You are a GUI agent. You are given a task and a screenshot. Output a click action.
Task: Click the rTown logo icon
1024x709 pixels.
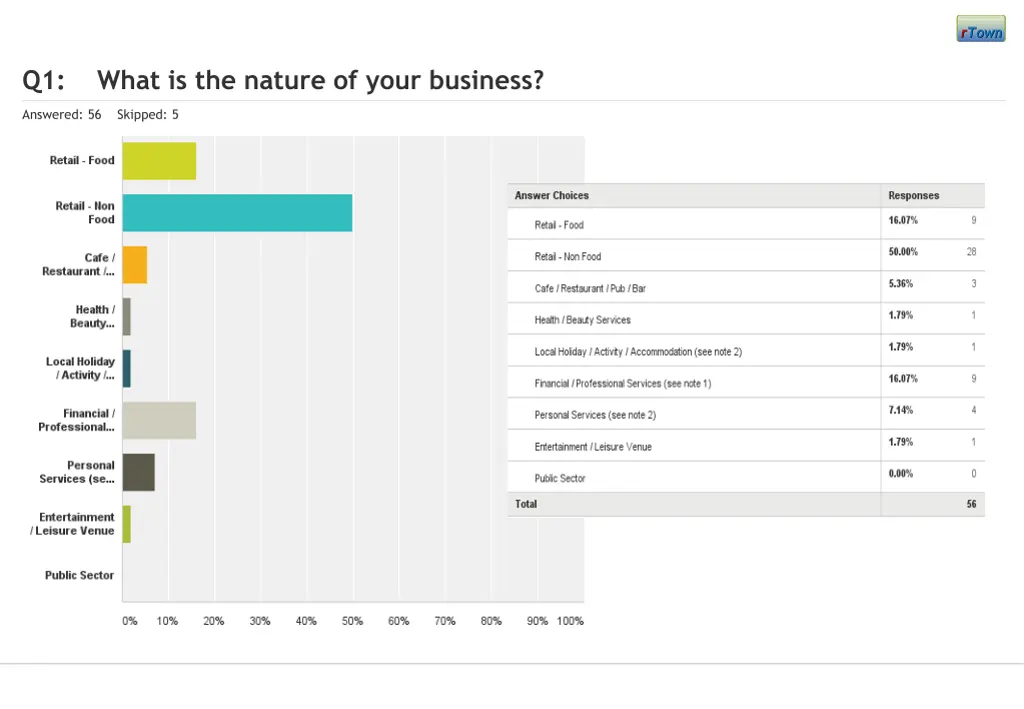tap(980, 29)
